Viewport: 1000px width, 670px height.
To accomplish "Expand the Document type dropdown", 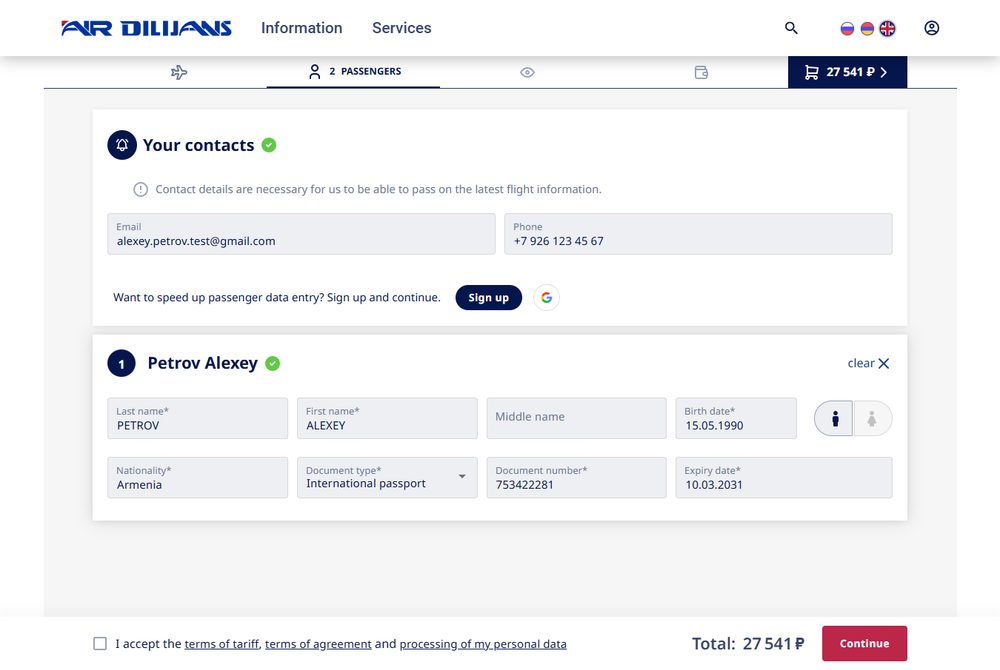I will coord(387,477).
